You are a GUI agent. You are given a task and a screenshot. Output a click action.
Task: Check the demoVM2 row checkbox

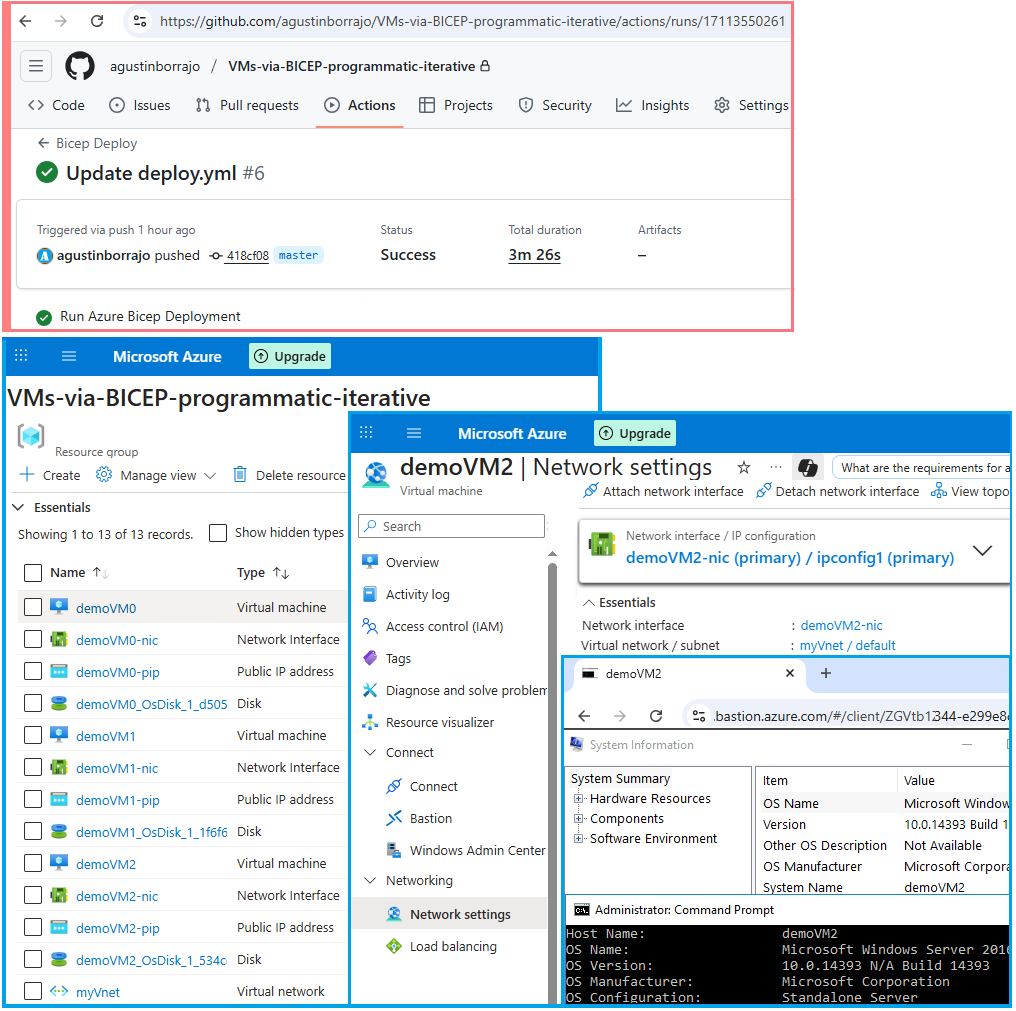click(32, 863)
